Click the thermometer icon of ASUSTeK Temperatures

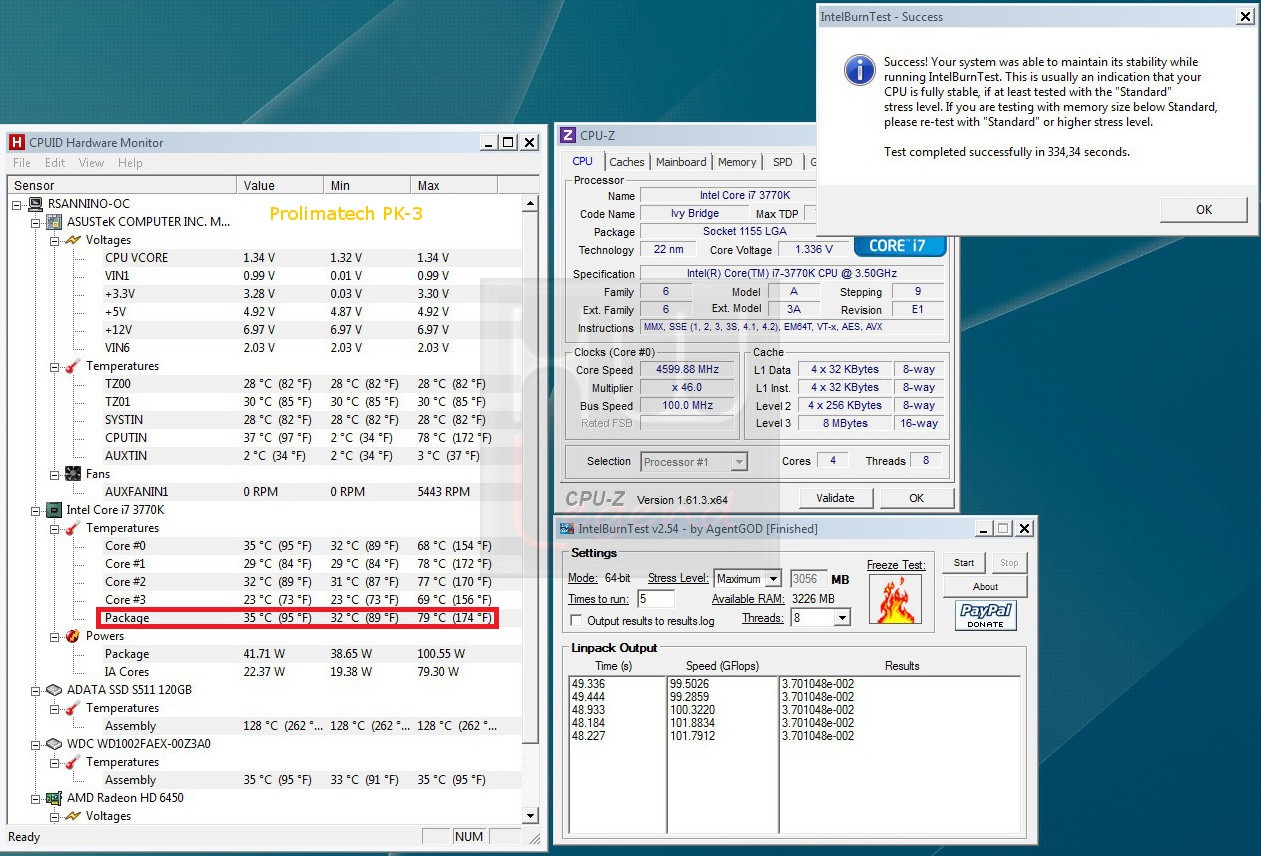coord(73,366)
